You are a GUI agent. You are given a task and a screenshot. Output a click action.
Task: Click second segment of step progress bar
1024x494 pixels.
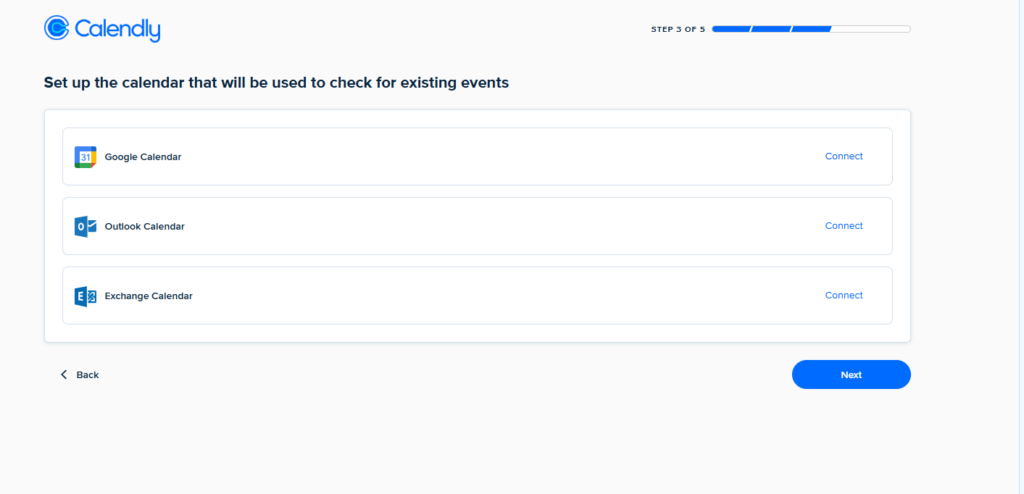[772, 29]
